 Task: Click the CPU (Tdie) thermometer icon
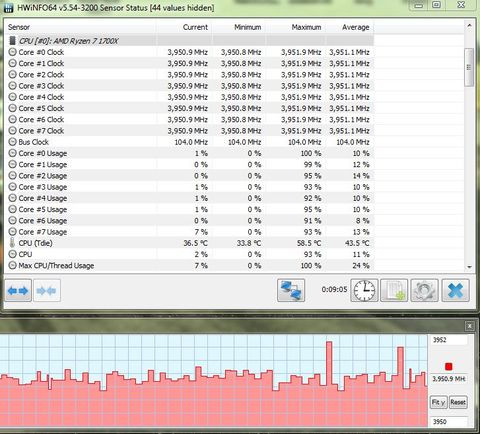pos(12,243)
